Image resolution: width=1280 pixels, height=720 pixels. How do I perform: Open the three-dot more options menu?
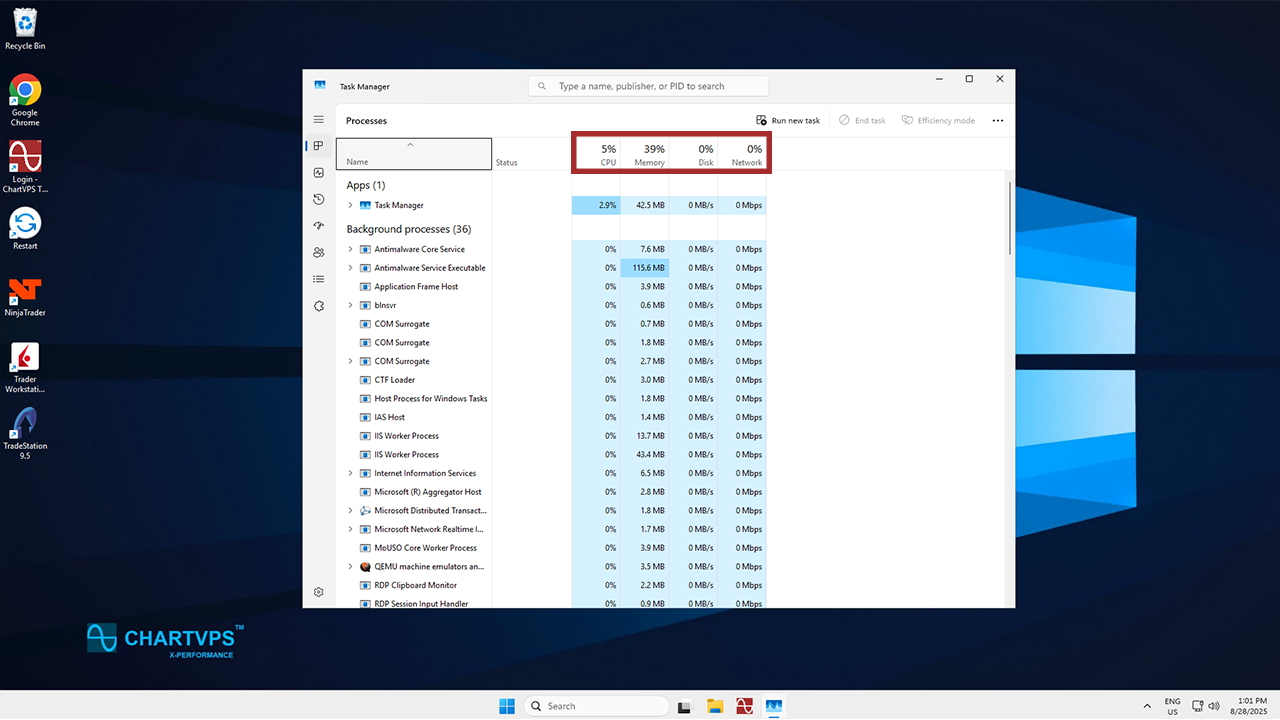997,120
